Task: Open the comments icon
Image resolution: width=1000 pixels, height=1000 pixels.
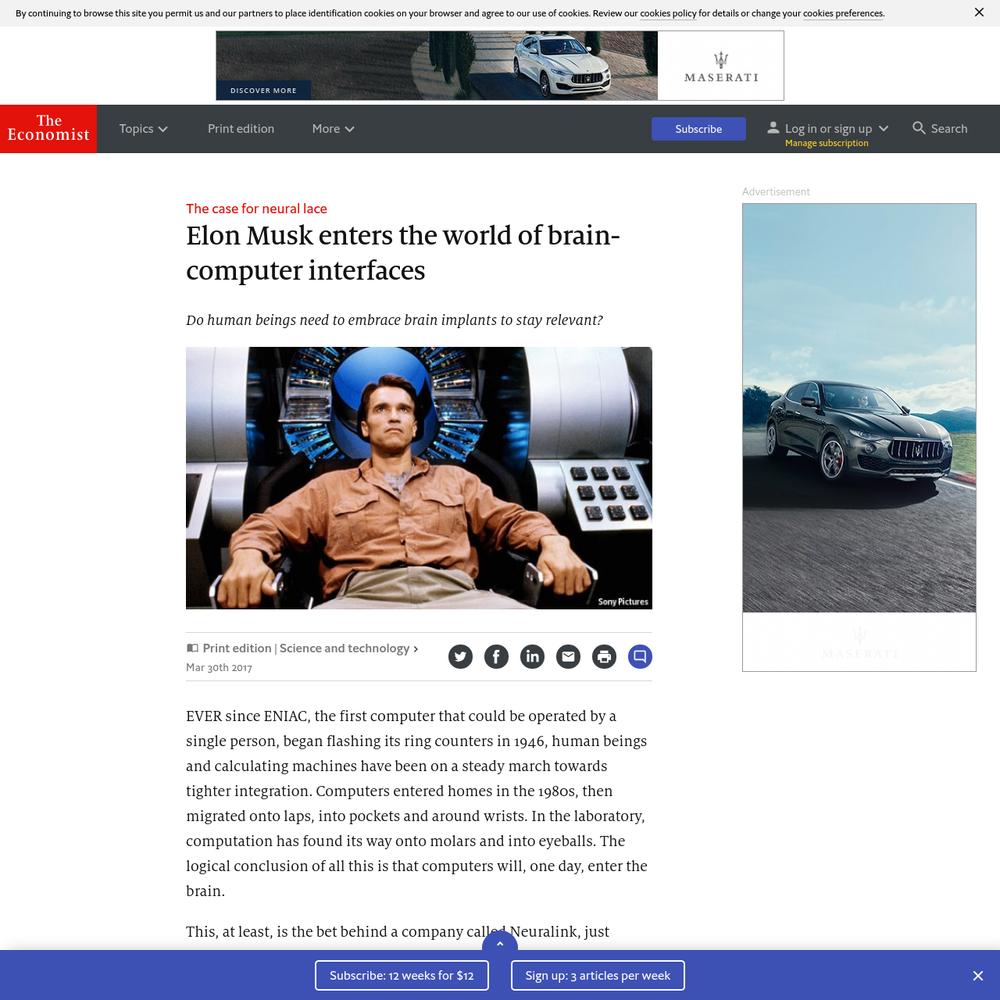Action: (x=640, y=656)
